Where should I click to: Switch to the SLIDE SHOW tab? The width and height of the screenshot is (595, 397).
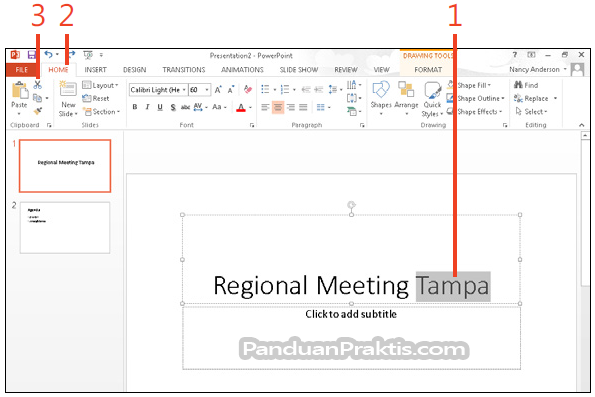pos(299,70)
